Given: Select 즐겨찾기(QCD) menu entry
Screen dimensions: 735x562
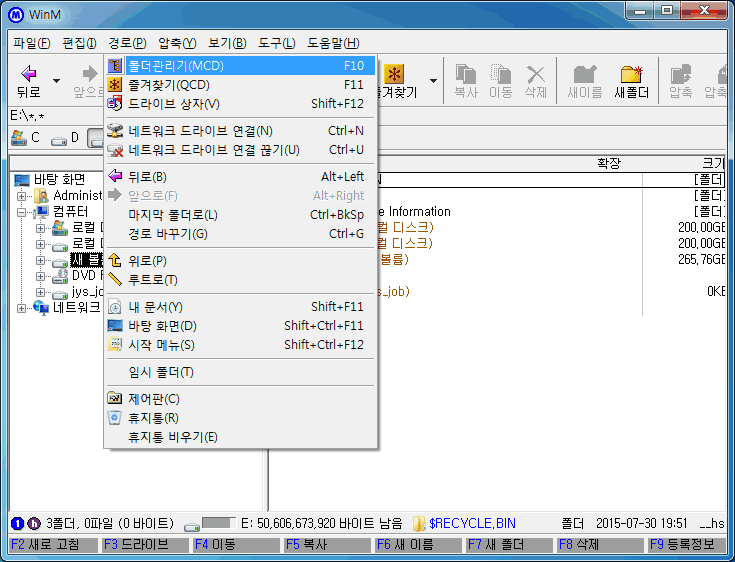Looking at the screenshot, I should coord(240,85).
